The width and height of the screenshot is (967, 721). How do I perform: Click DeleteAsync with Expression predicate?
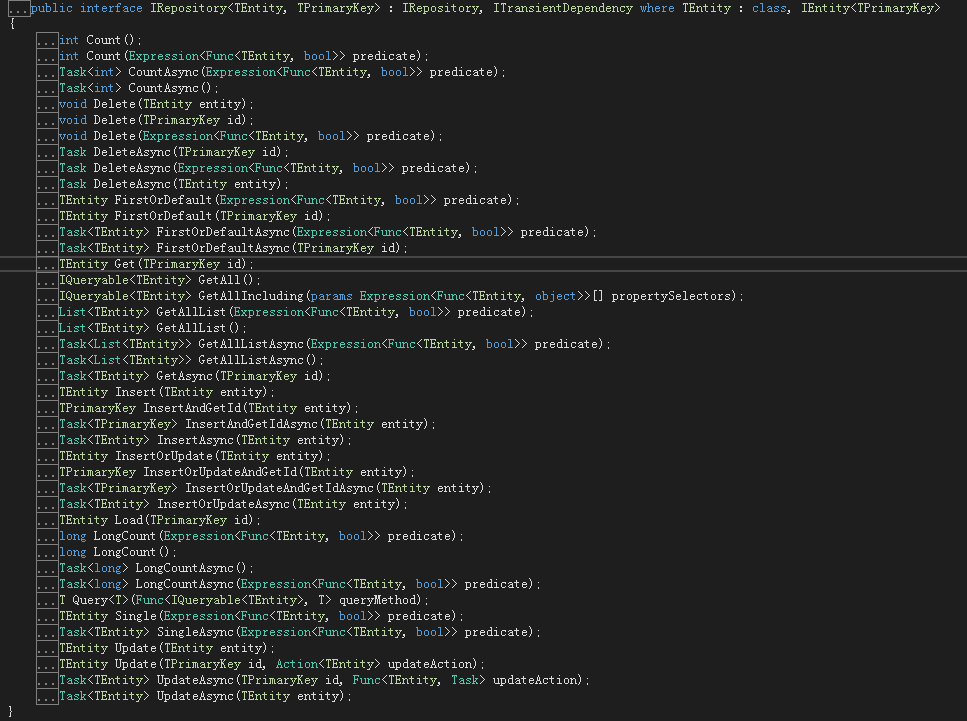coord(268,168)
